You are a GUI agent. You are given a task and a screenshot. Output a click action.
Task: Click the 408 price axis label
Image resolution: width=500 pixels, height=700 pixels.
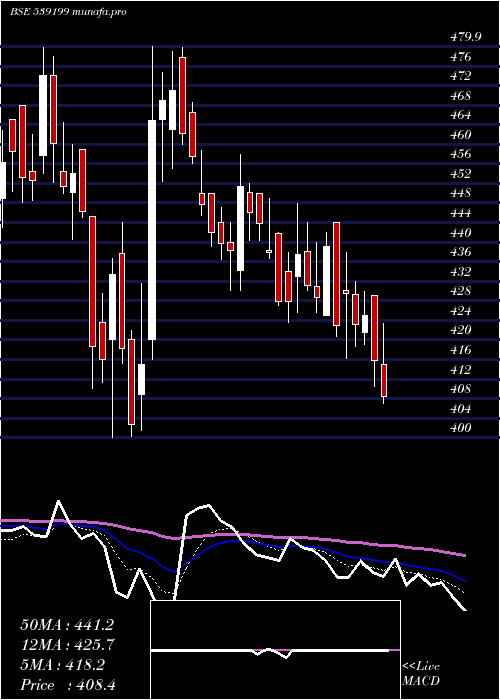point(460,389)
